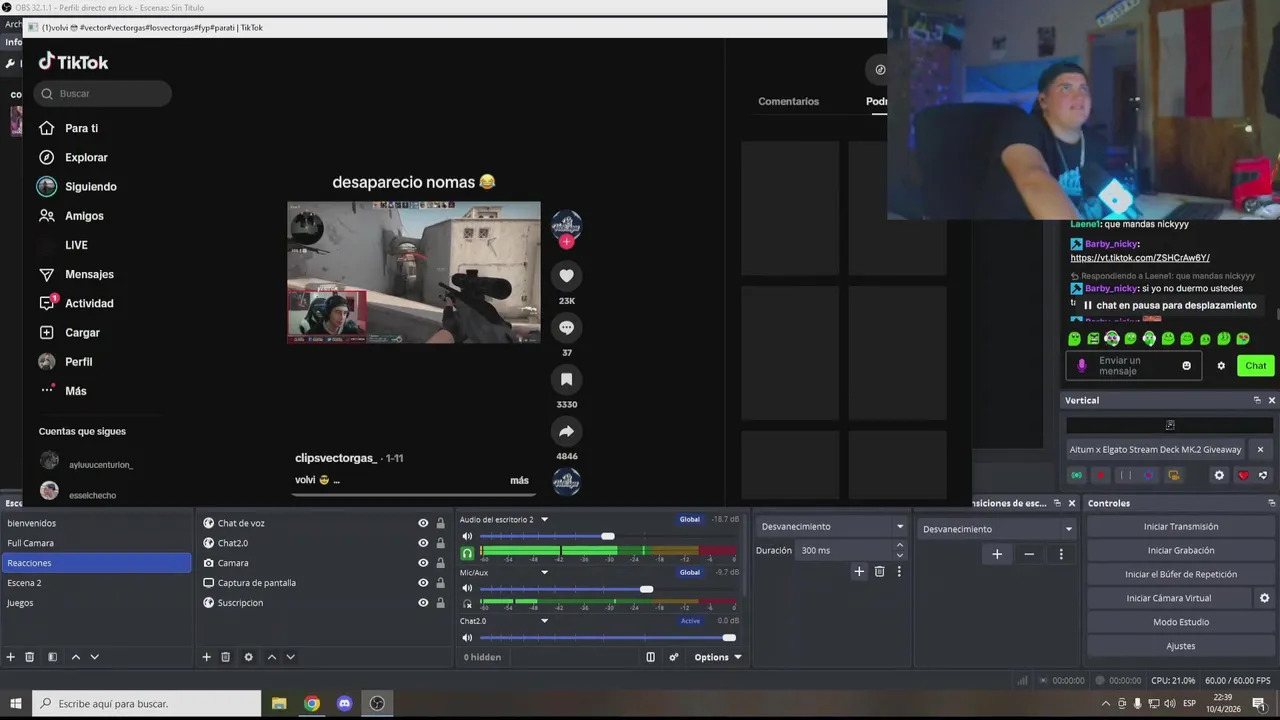Viewport: 1280px width, 720px height.
Task: Open TikTok Mensajes page
Action: pyautogui.click(x=89, y=275)
